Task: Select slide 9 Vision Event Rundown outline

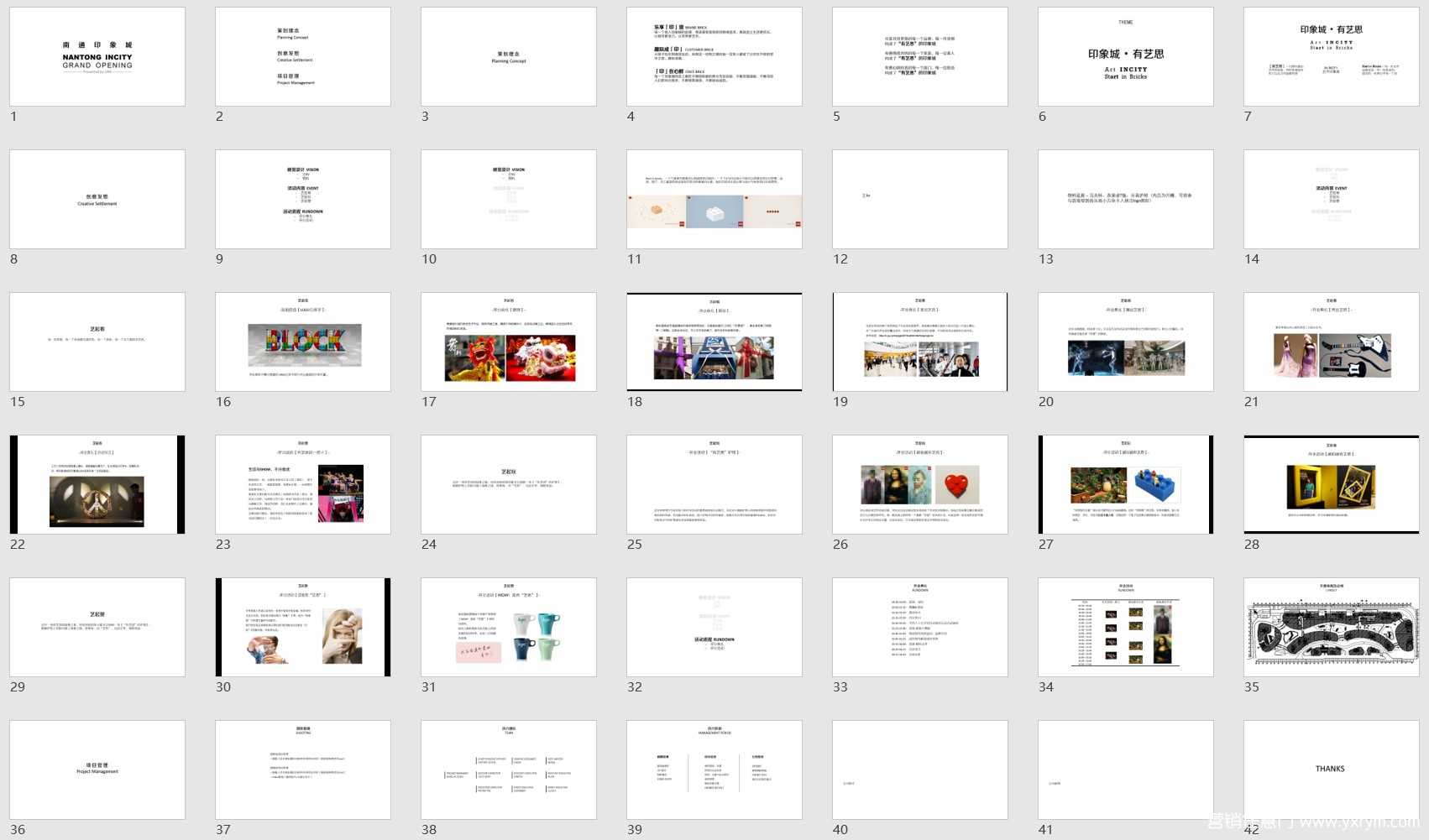Action: coord(303,200)
